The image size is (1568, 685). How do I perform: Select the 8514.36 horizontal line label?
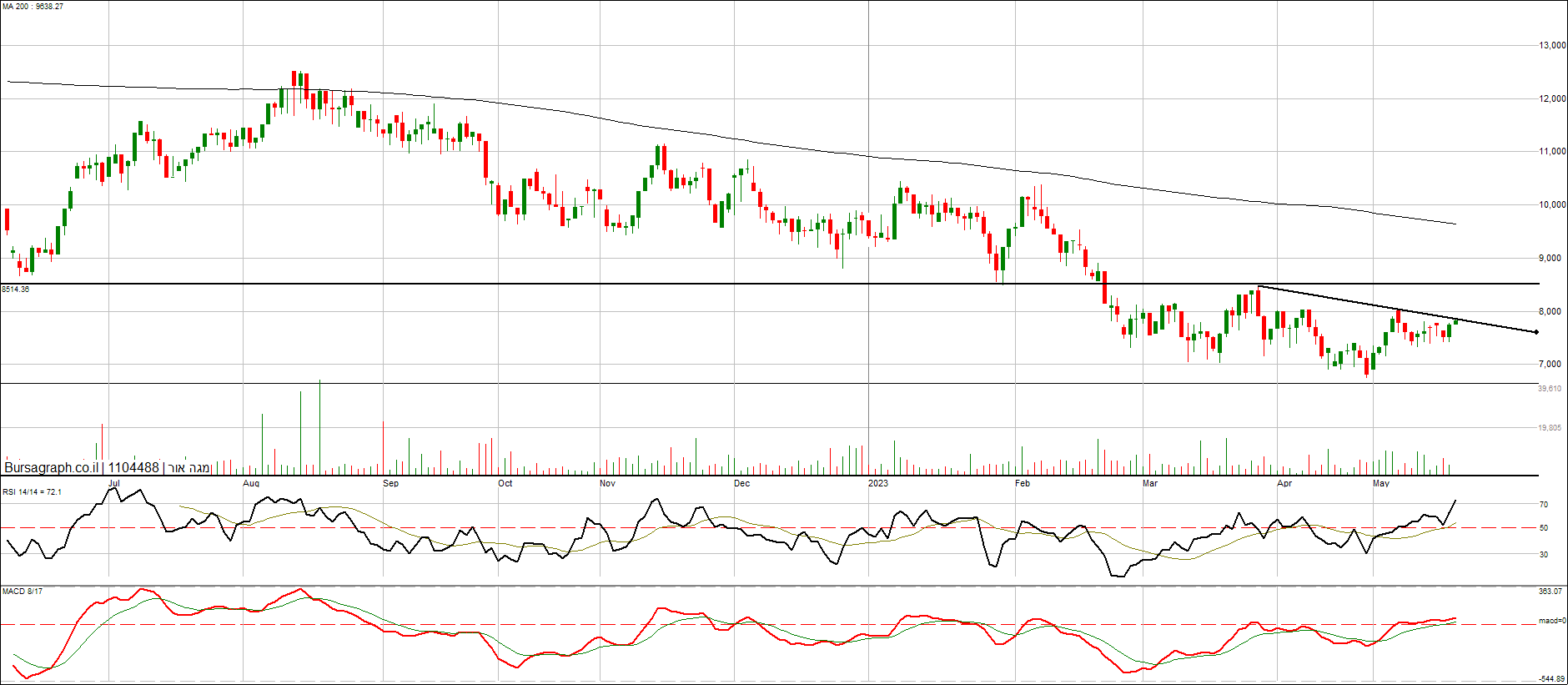(16, 290)
